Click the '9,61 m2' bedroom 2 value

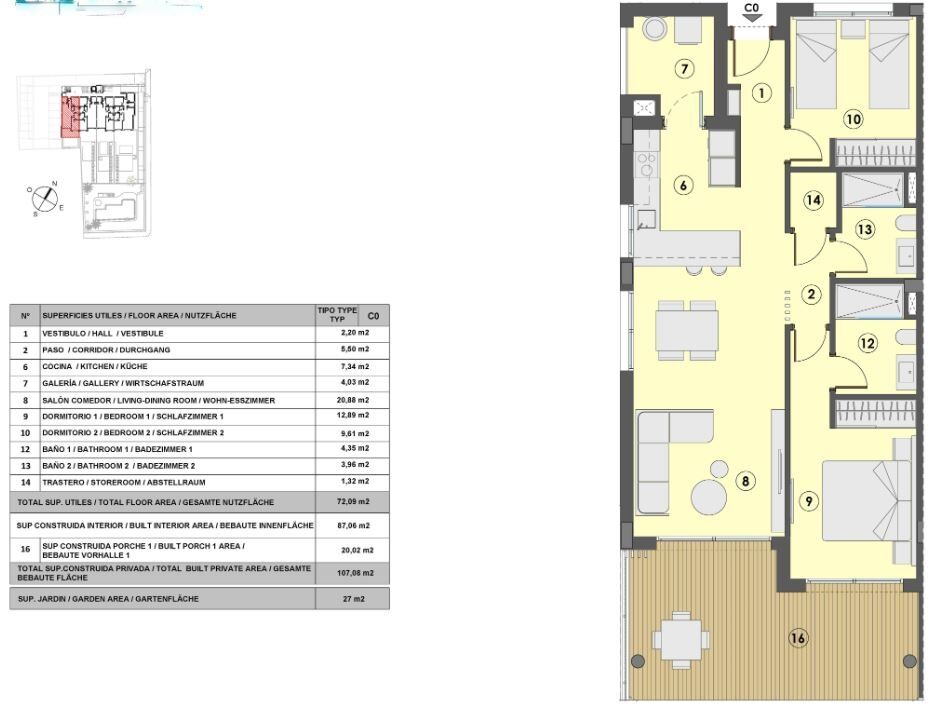[x=355, y=433]
